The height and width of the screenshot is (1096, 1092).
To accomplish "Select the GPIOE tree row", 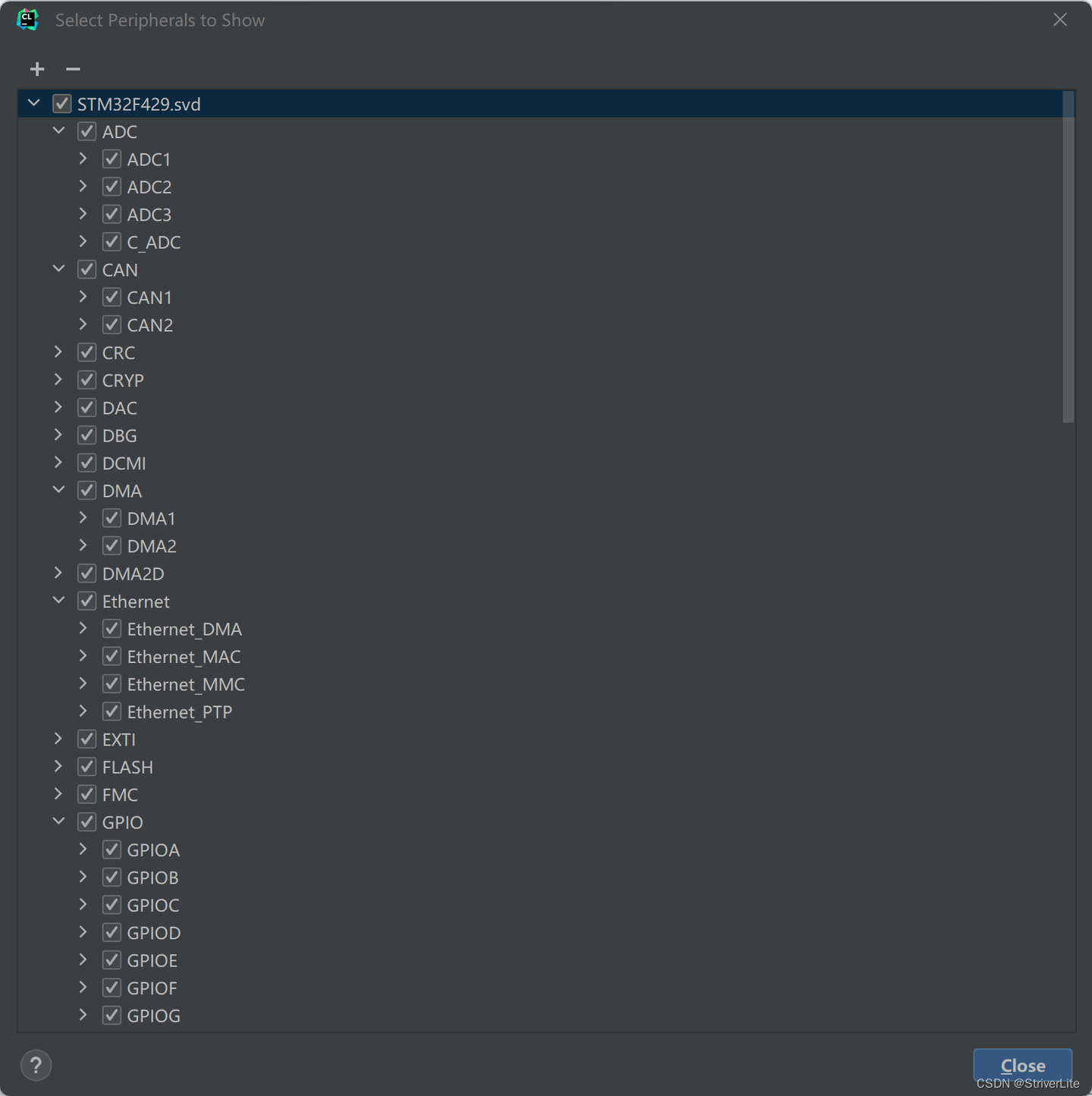I will pyautogui.click(x=540, y=960).
